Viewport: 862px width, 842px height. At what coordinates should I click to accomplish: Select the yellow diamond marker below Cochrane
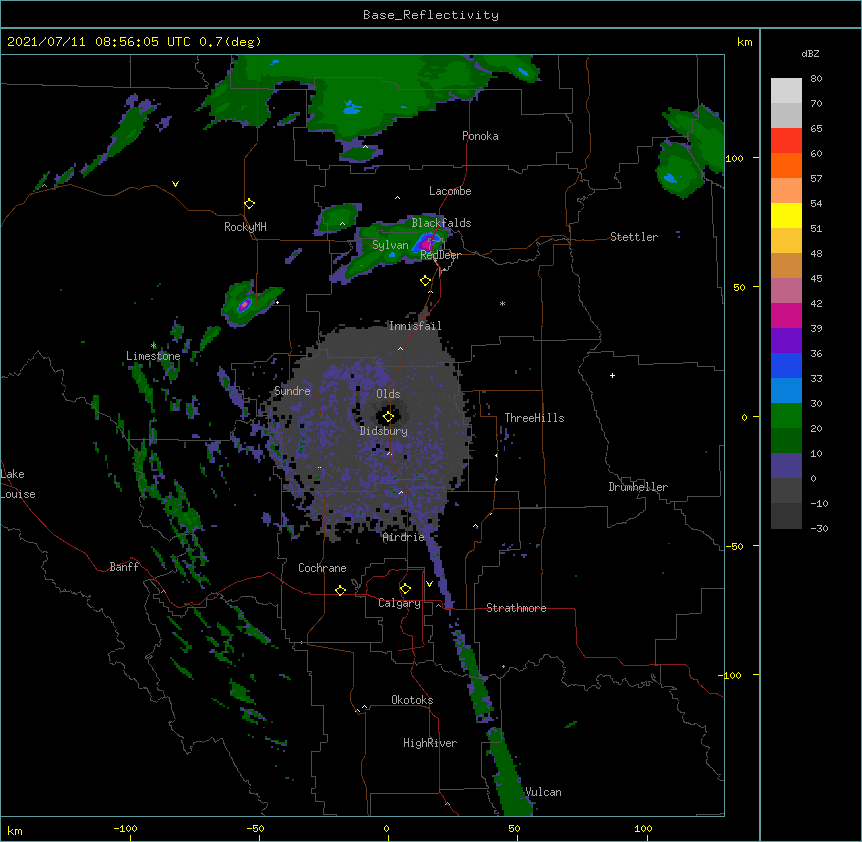340,590
